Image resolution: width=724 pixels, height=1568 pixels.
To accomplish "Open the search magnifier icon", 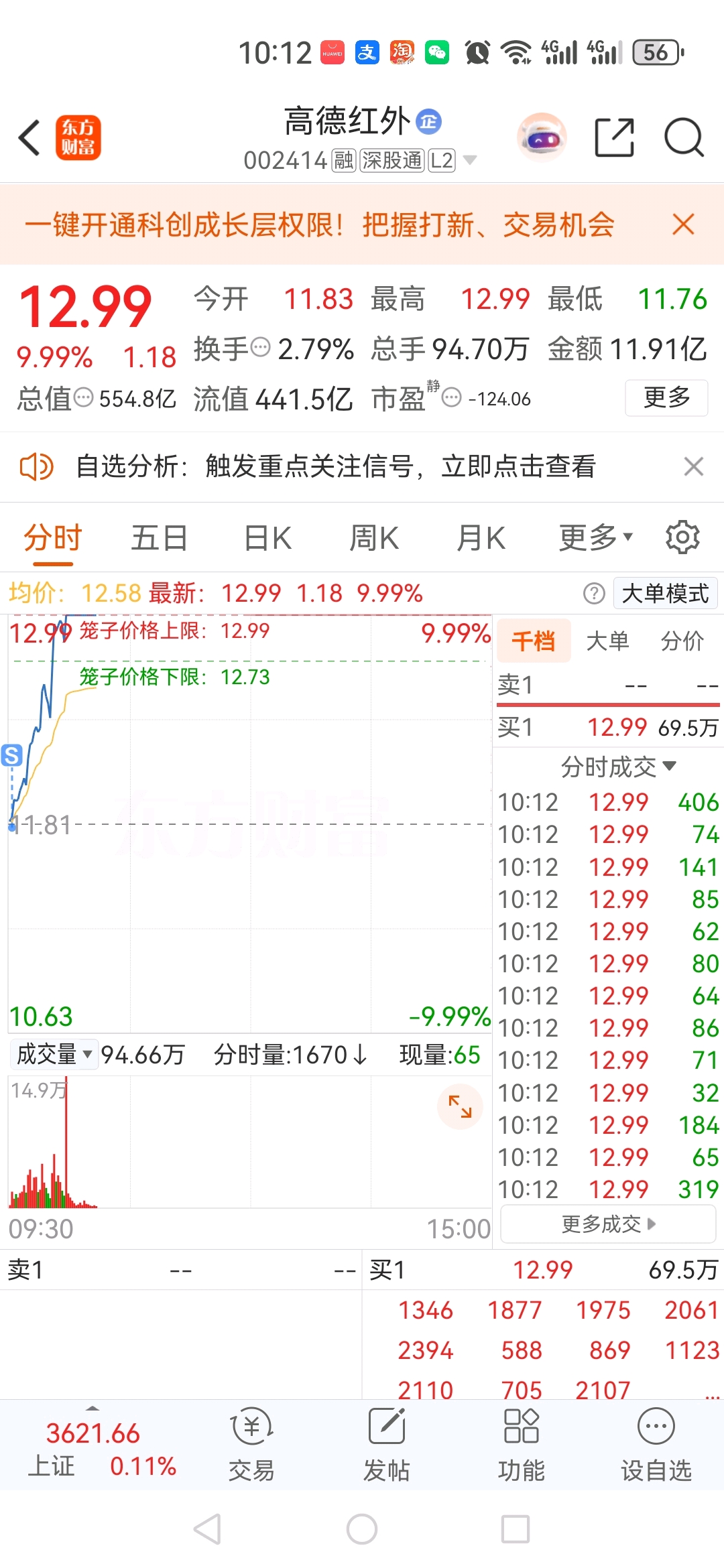I will (x=683, y=137).
